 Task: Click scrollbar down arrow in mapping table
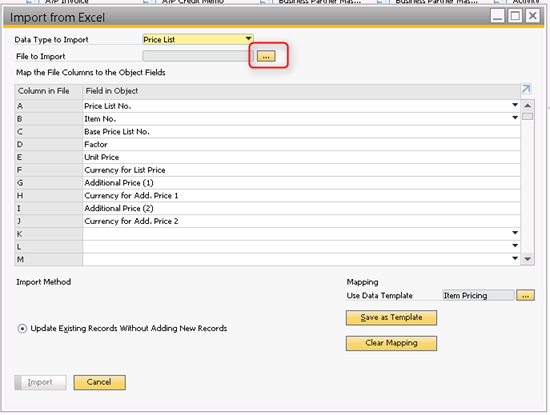(x=527, y=259)
